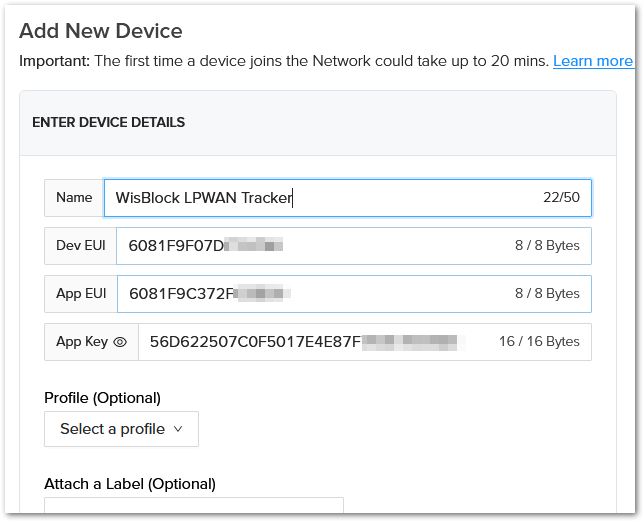
Task: Click the 16 / 16 Bytes counter
Action: [x=539, y=342]
